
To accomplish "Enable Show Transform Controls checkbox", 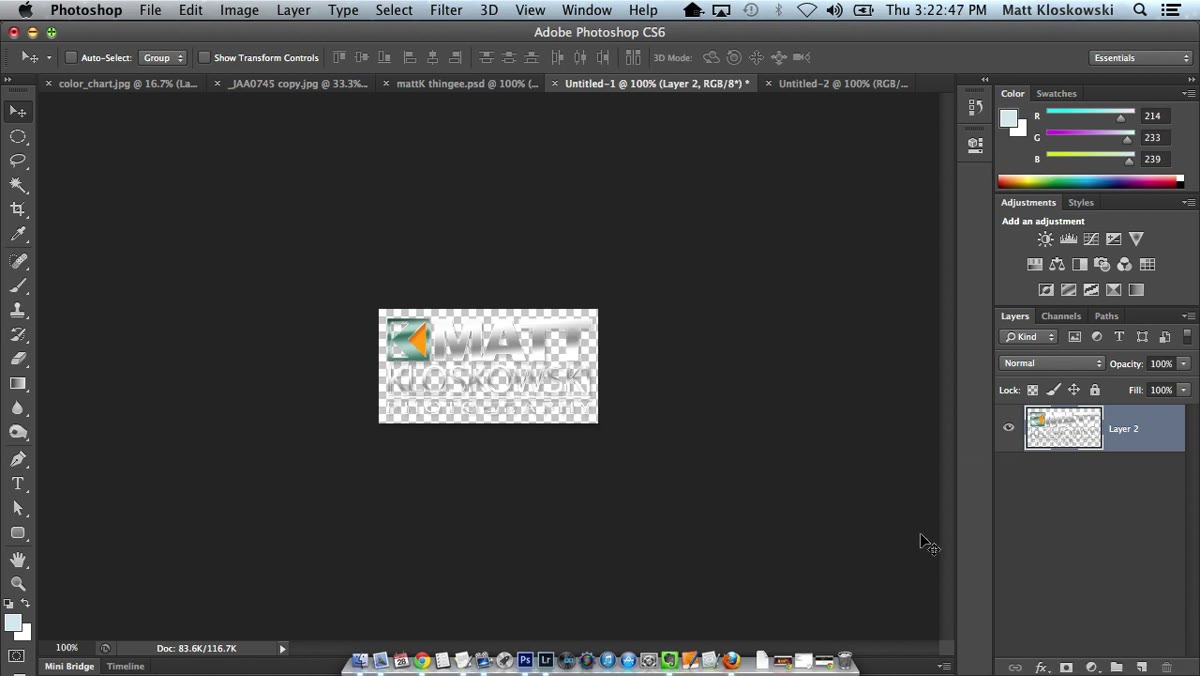I will click(204, 58).
